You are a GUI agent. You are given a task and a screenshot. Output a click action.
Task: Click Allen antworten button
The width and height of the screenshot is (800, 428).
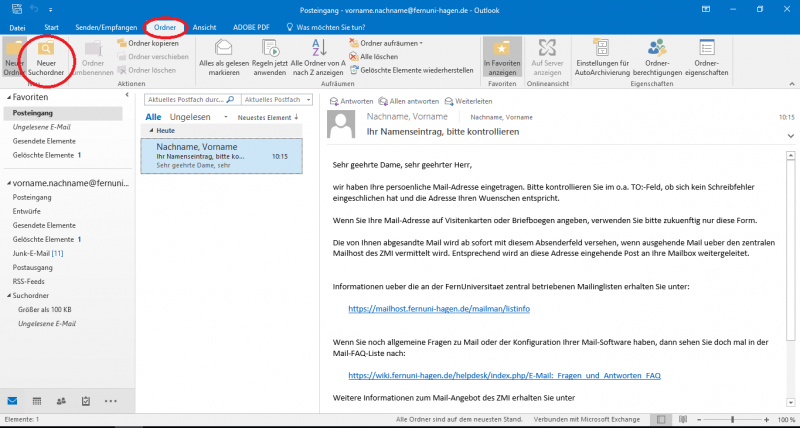coord(408,101)
